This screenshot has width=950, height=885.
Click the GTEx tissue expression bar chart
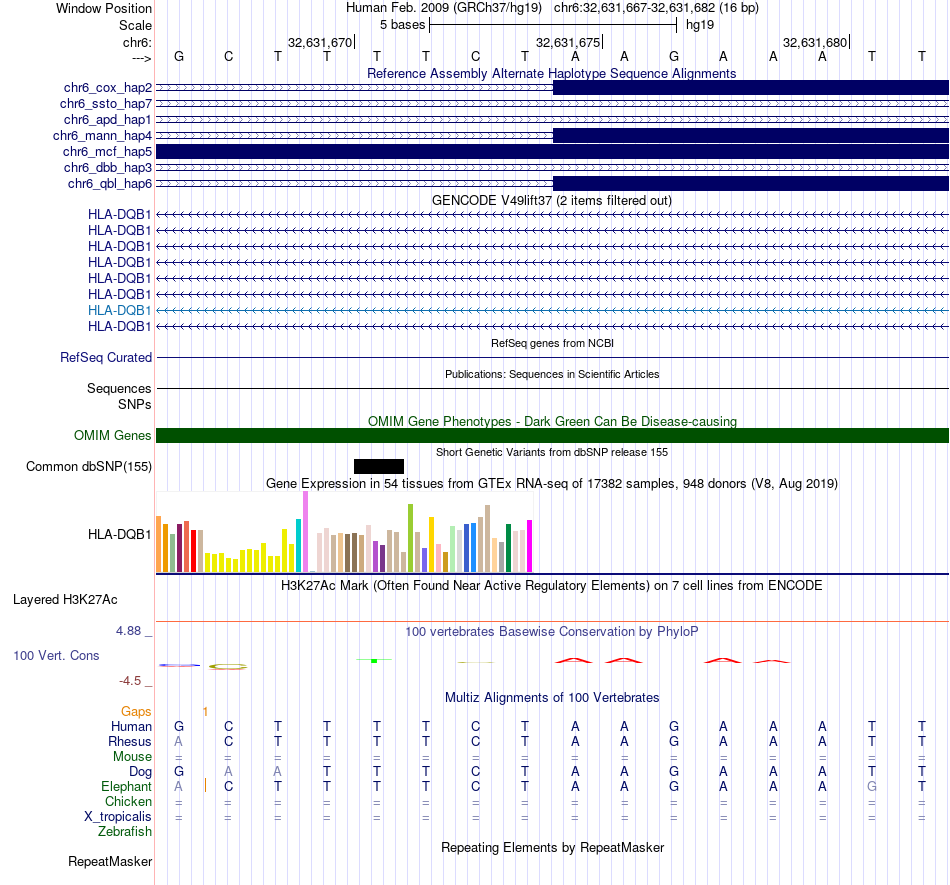click(344, 532)
